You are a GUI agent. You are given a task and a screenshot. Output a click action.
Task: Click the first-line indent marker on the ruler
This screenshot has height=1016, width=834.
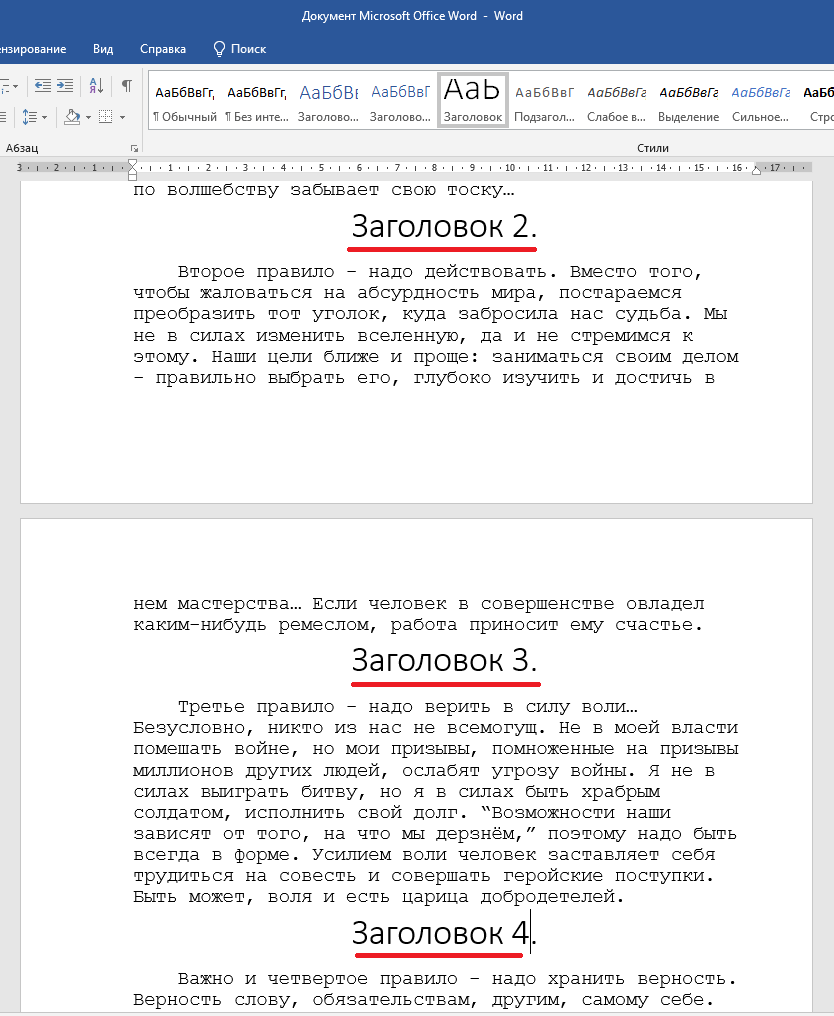132,163
